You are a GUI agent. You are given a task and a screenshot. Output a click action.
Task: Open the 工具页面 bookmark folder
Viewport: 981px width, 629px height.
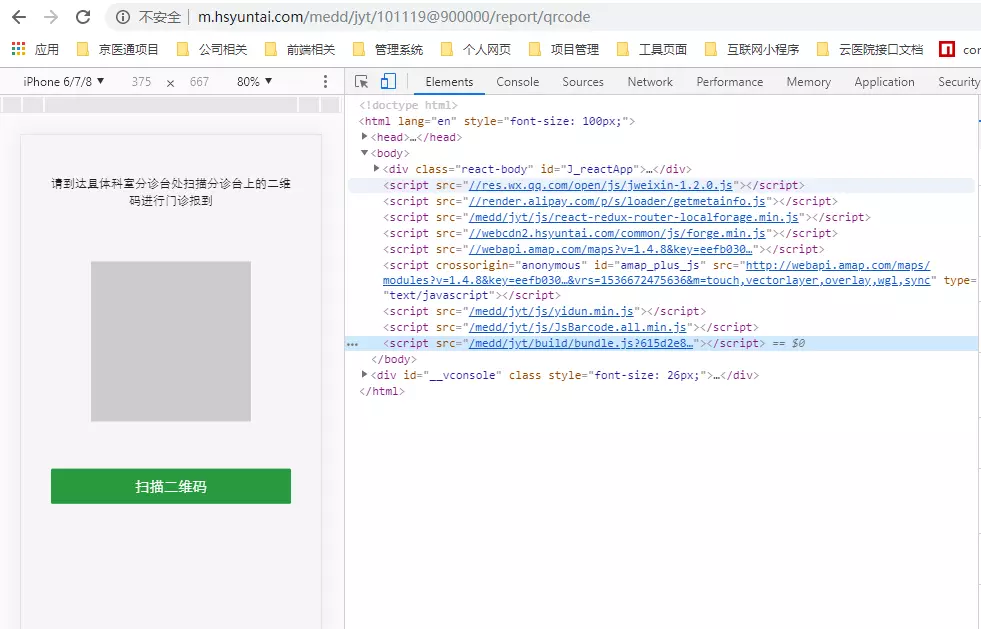point(652,49)
